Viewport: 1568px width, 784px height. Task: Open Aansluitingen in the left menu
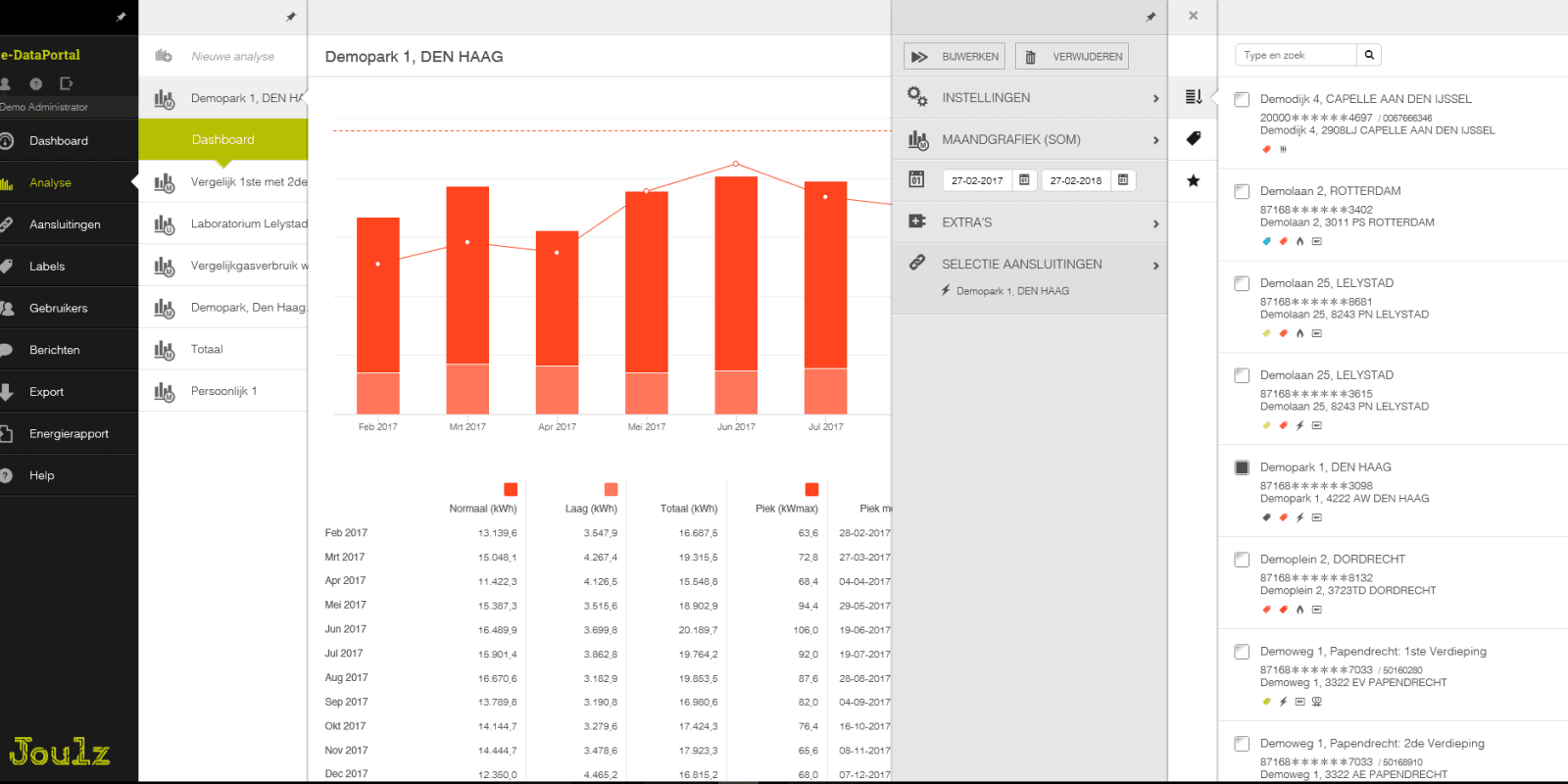[x=65, y=224]
